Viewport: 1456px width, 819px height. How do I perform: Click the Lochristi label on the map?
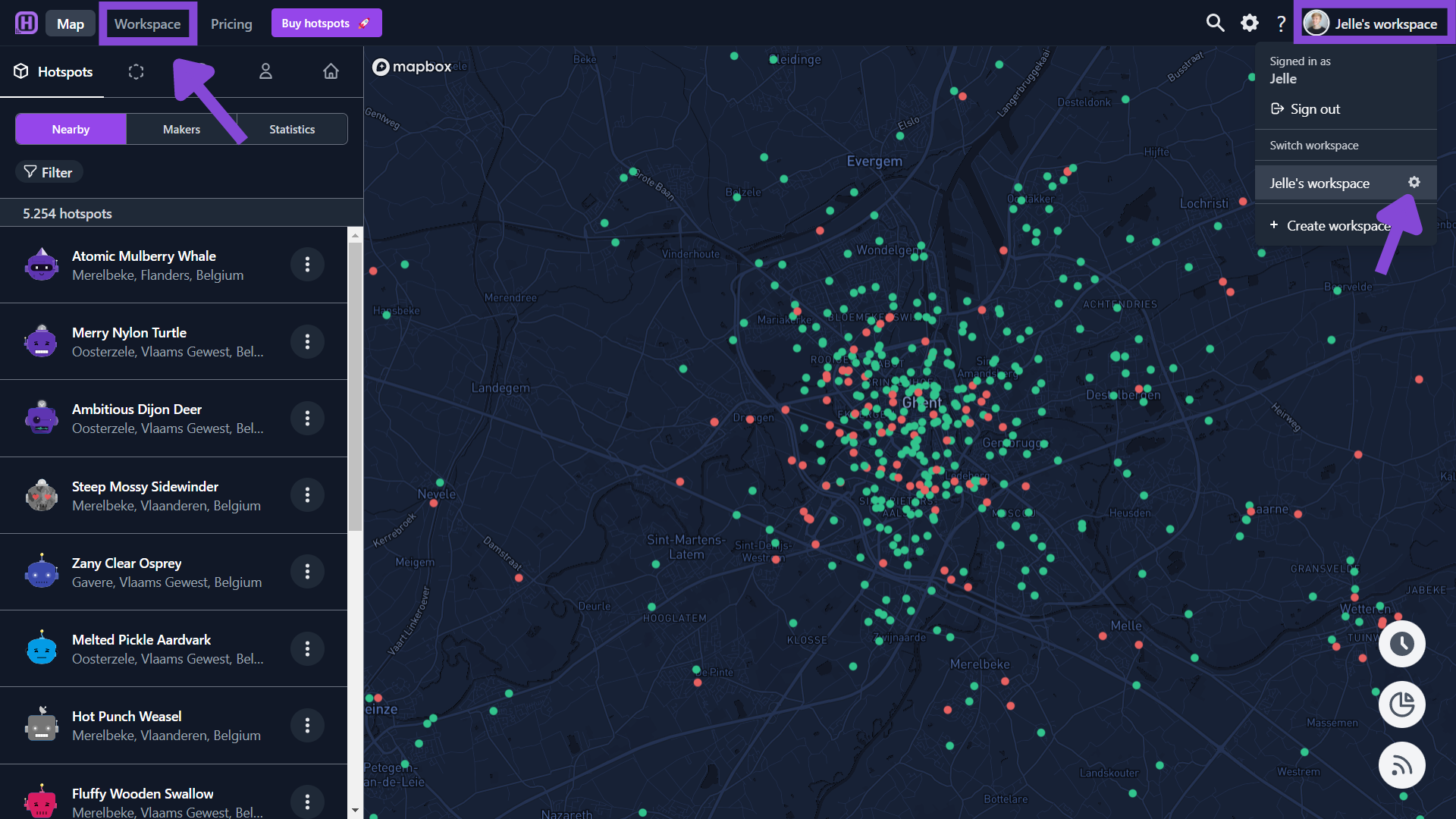coord(1203,203)
